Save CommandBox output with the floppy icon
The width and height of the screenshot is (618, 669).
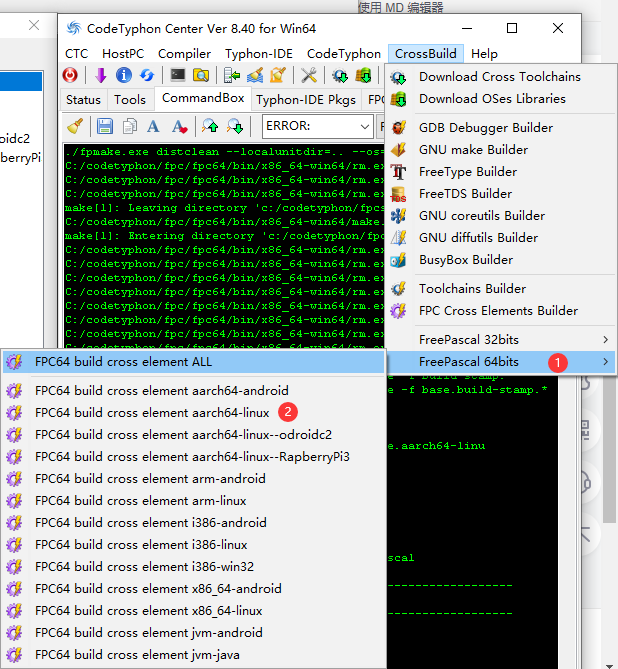[x=105, y=126]
